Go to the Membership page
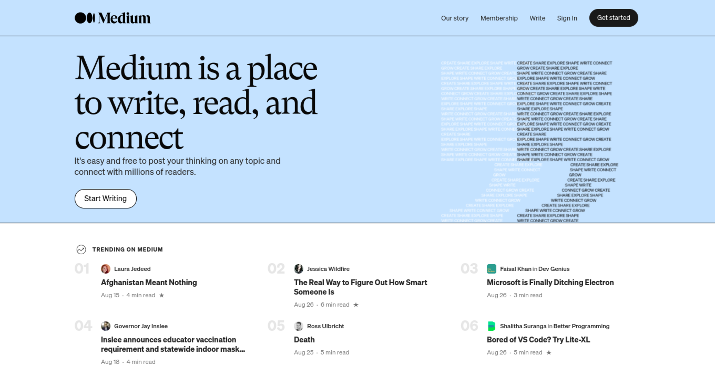The height and width of the screenshot is (366, 715). pos(499,18)
